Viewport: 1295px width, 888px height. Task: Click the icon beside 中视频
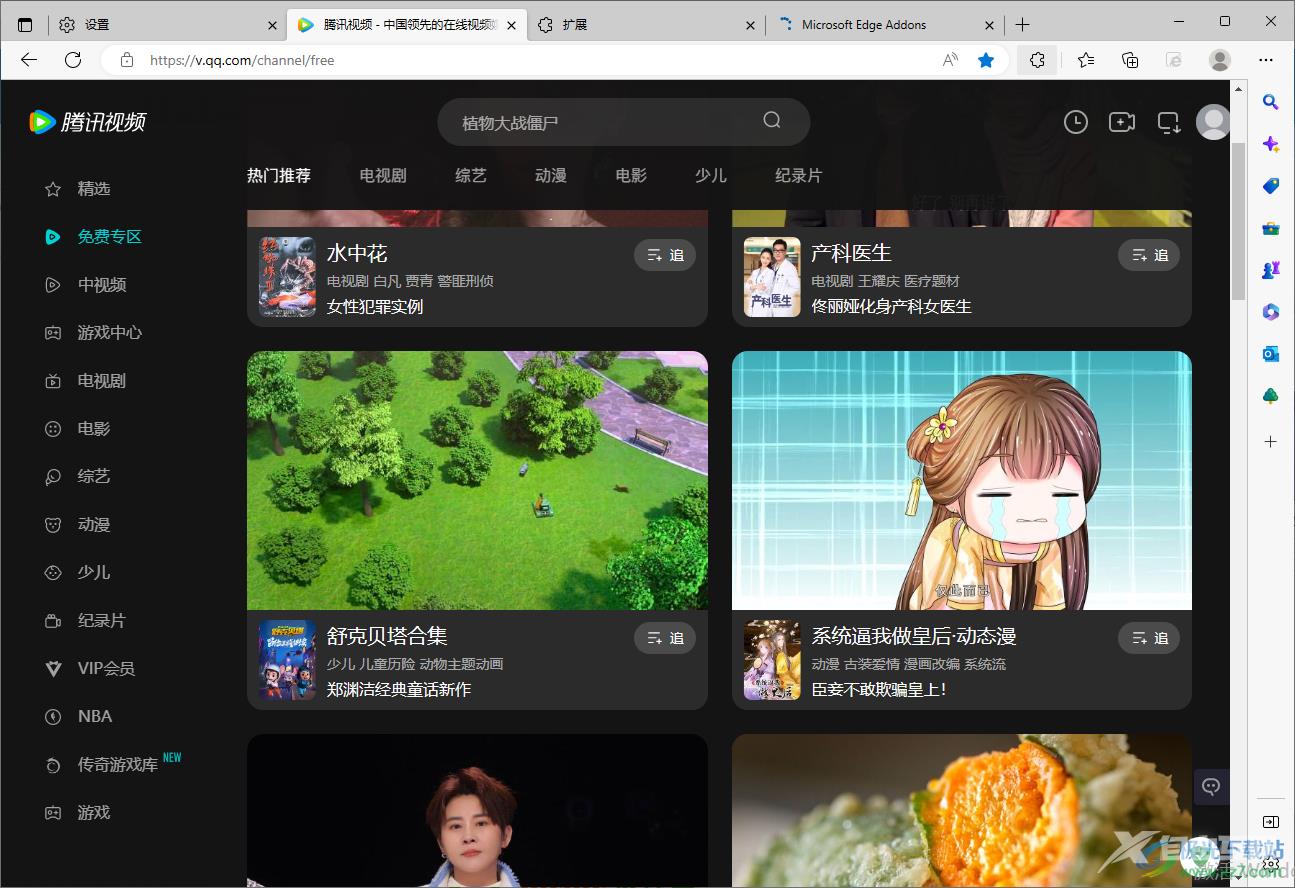pos(53,285)
